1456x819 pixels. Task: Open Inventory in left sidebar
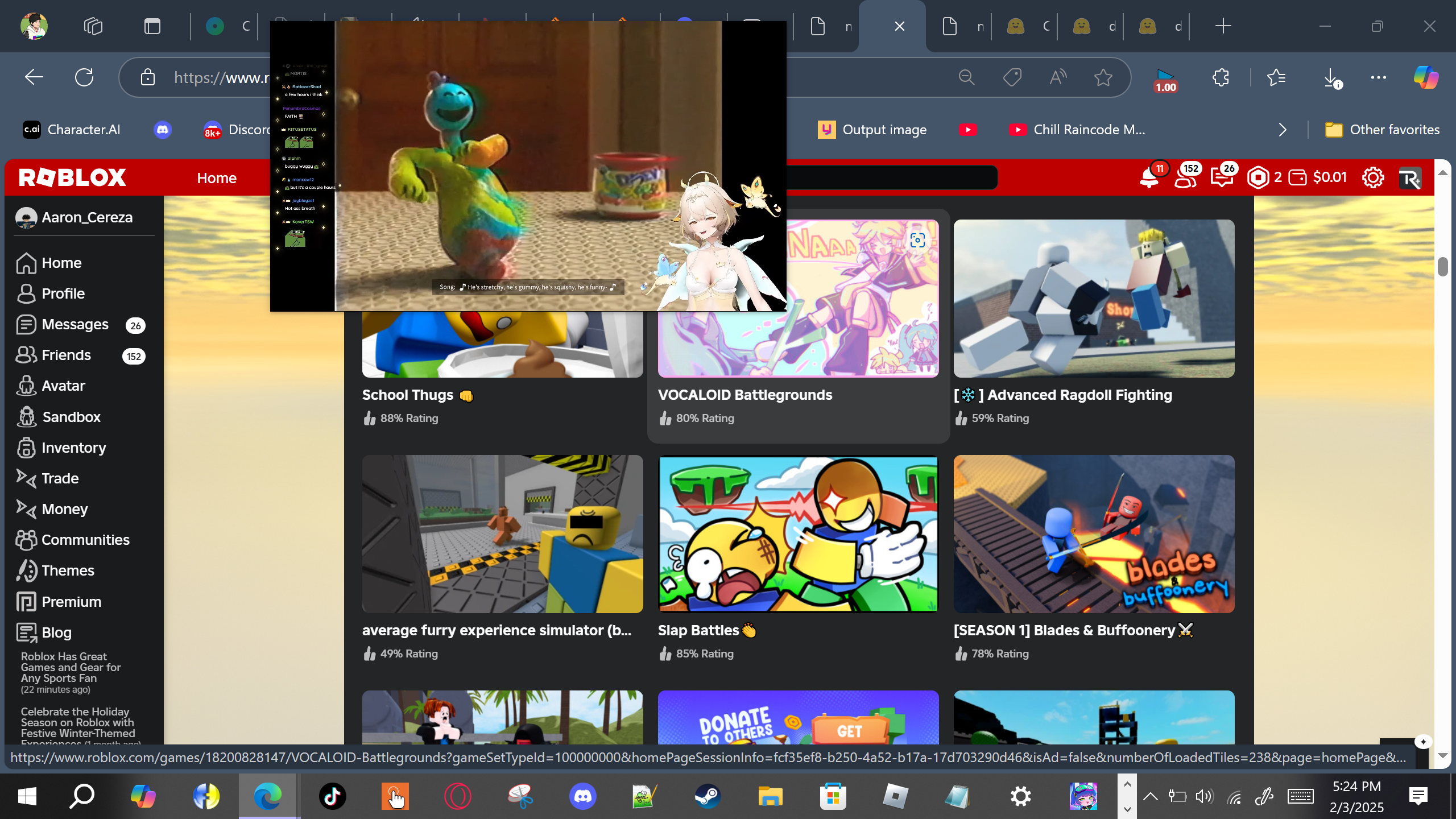(x=61, y=448)
